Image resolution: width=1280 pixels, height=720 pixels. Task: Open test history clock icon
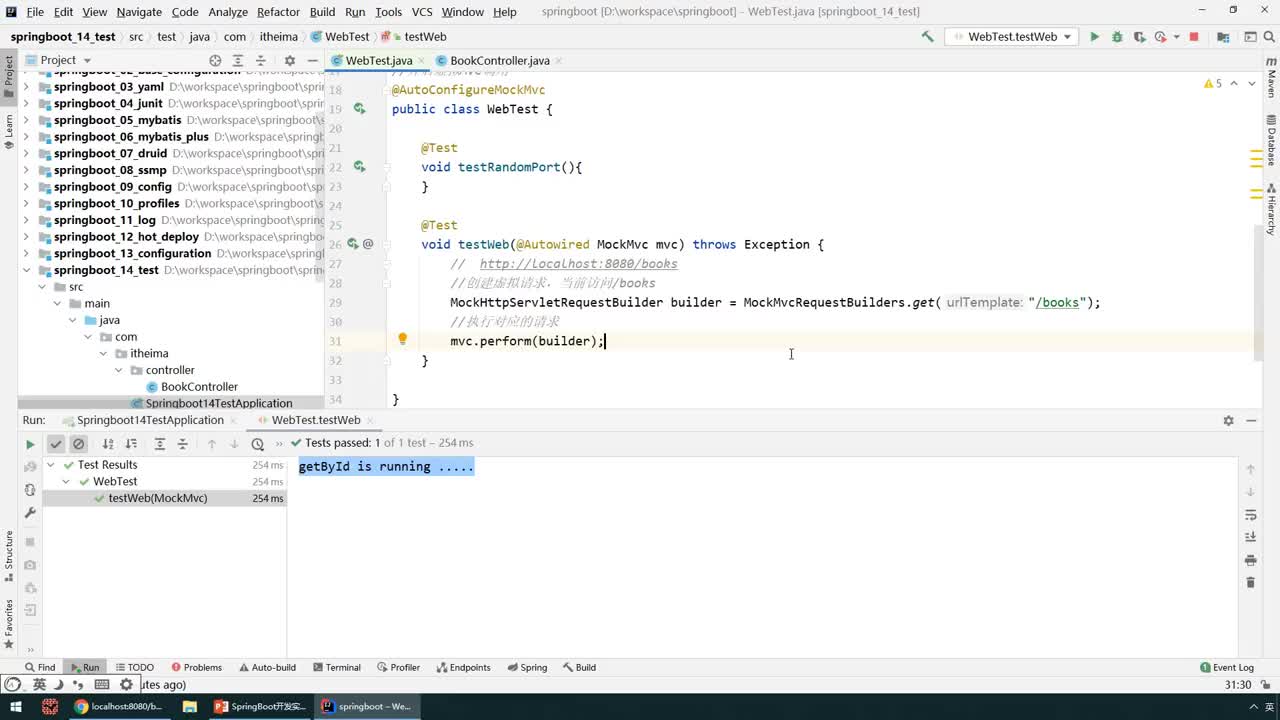[258, 444]
